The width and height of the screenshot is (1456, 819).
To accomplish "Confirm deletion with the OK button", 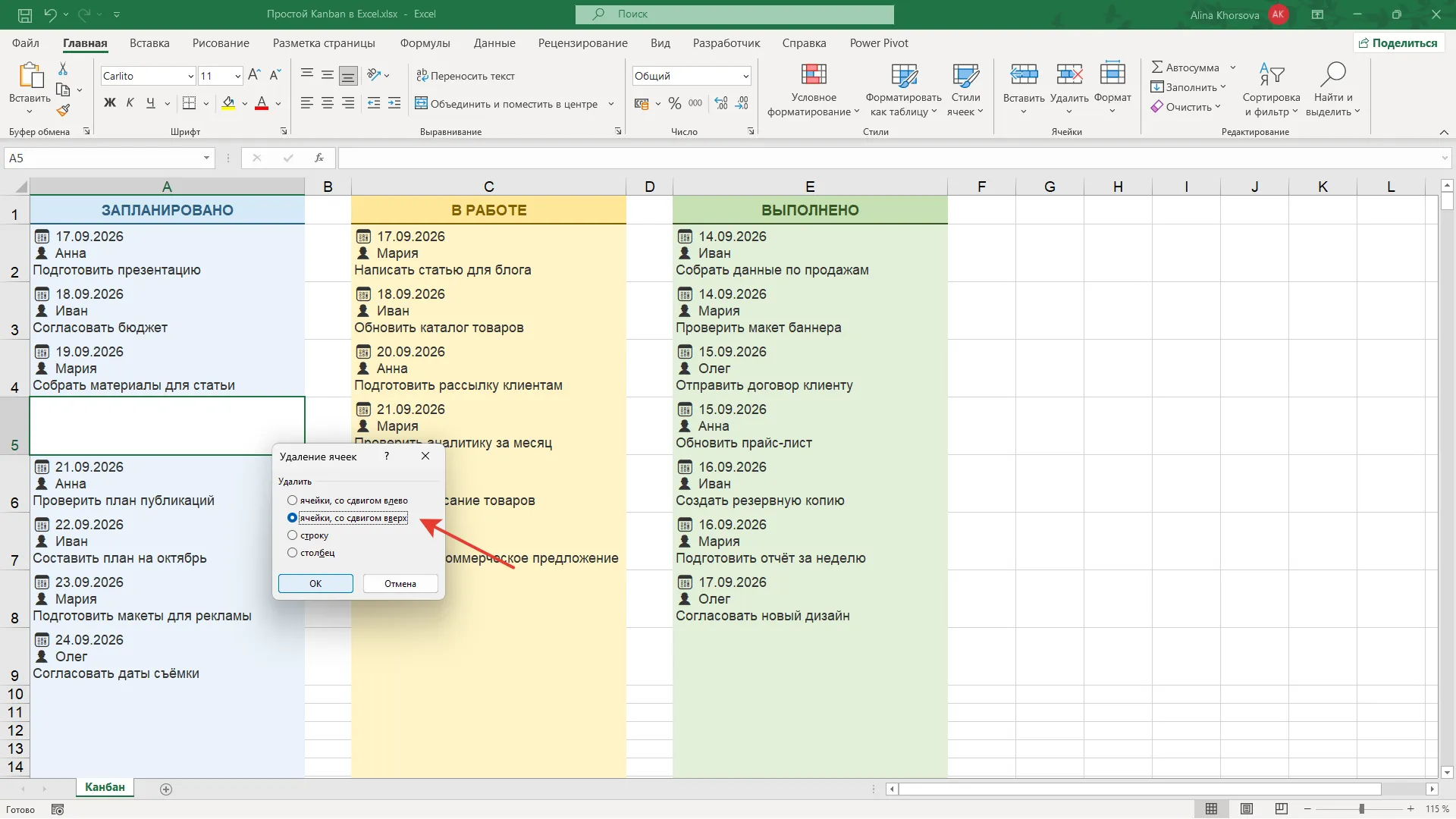I will (x=315, y=583).
